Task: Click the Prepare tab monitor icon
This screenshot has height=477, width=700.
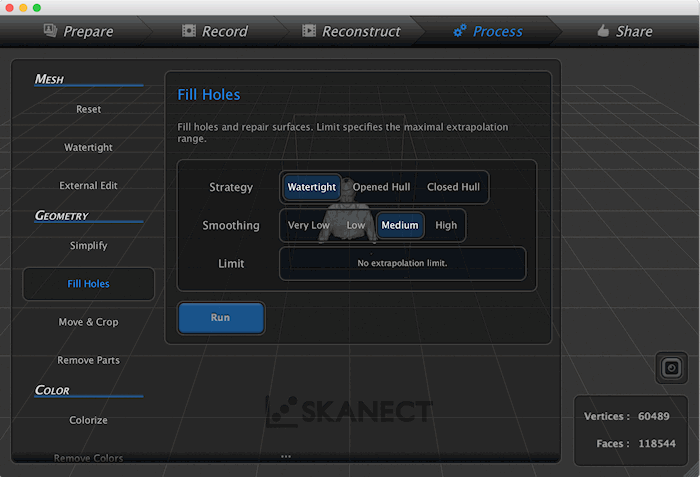Action: point(50,30)
